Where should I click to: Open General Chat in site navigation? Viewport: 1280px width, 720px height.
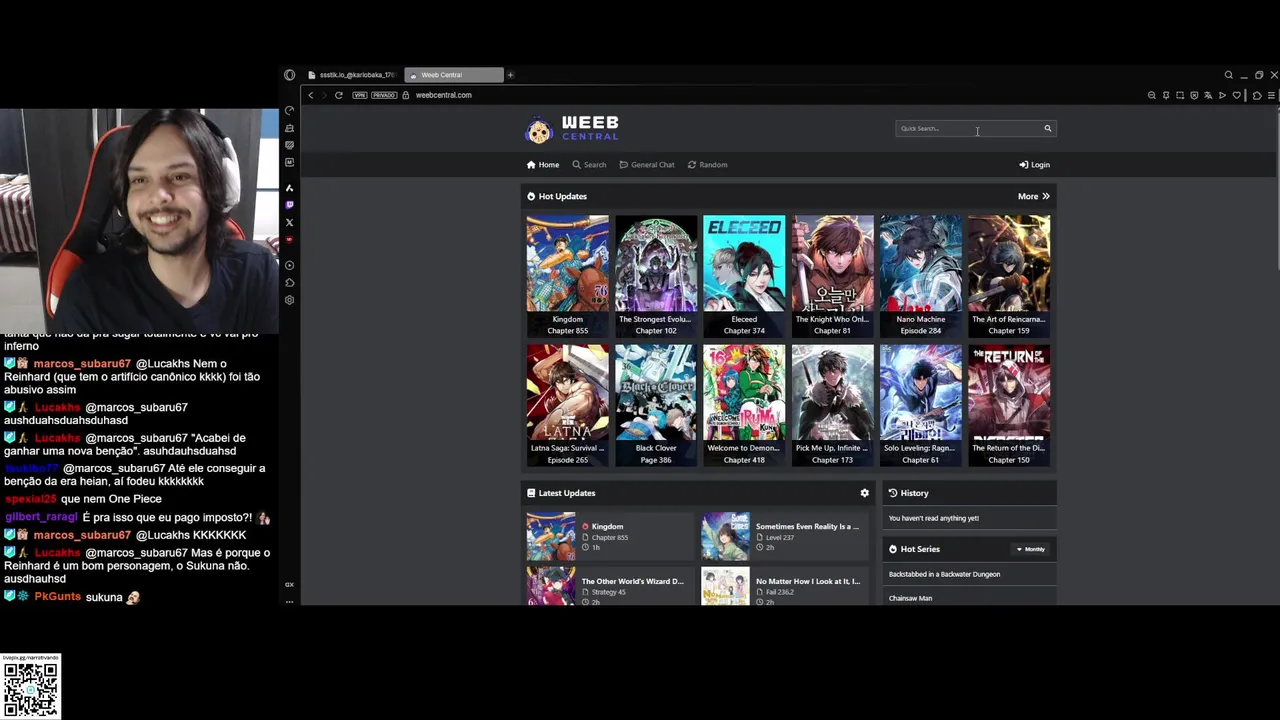tap(647, 165)
